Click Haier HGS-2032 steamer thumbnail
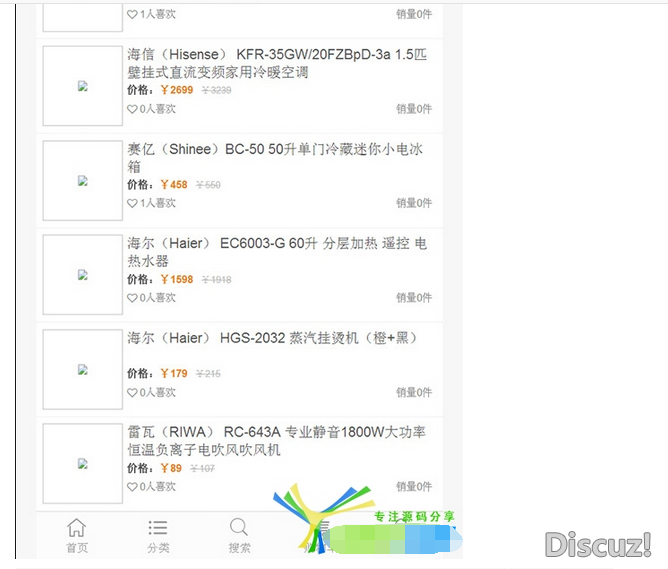 click(x=83, y=370)
